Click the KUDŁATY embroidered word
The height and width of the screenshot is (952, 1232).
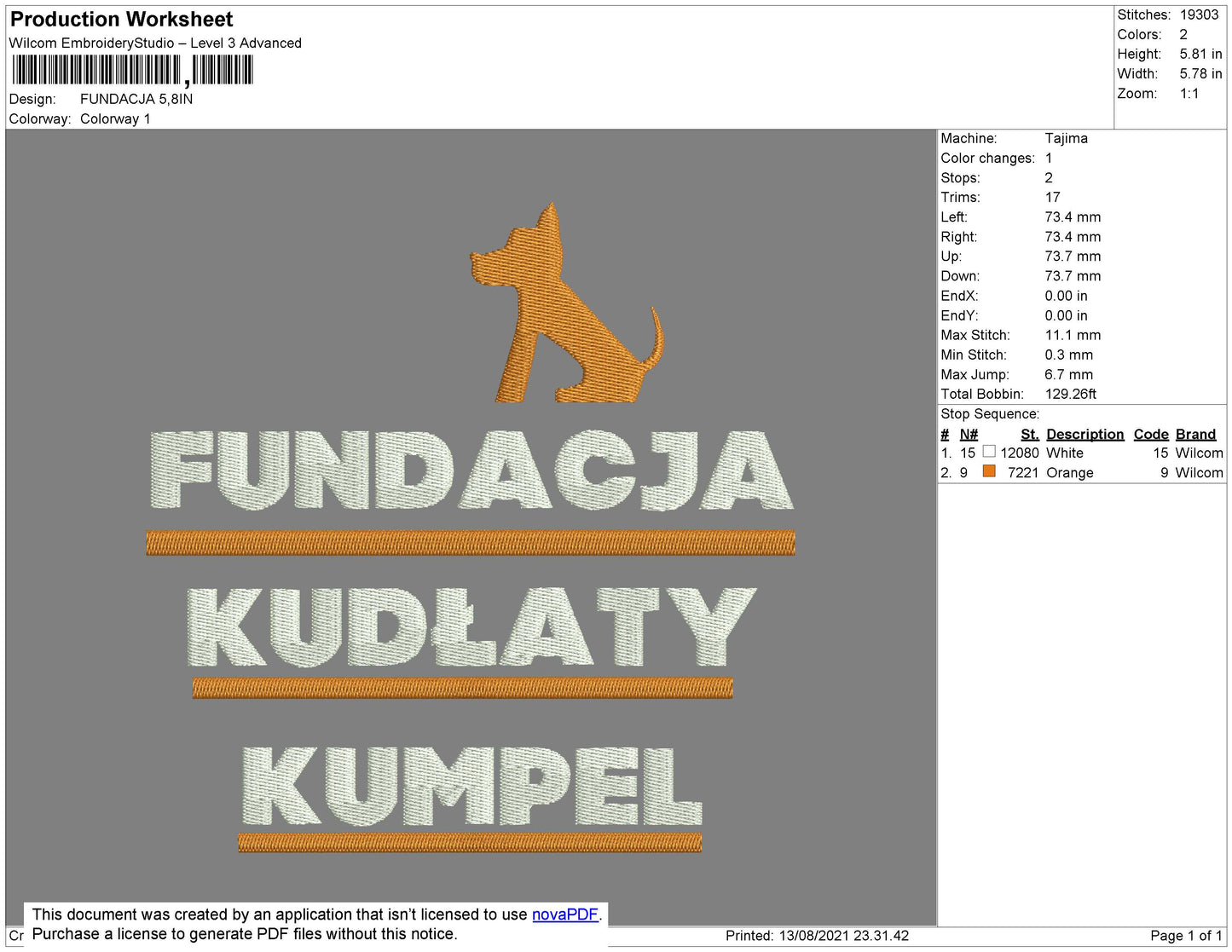[x=471, y=626]
